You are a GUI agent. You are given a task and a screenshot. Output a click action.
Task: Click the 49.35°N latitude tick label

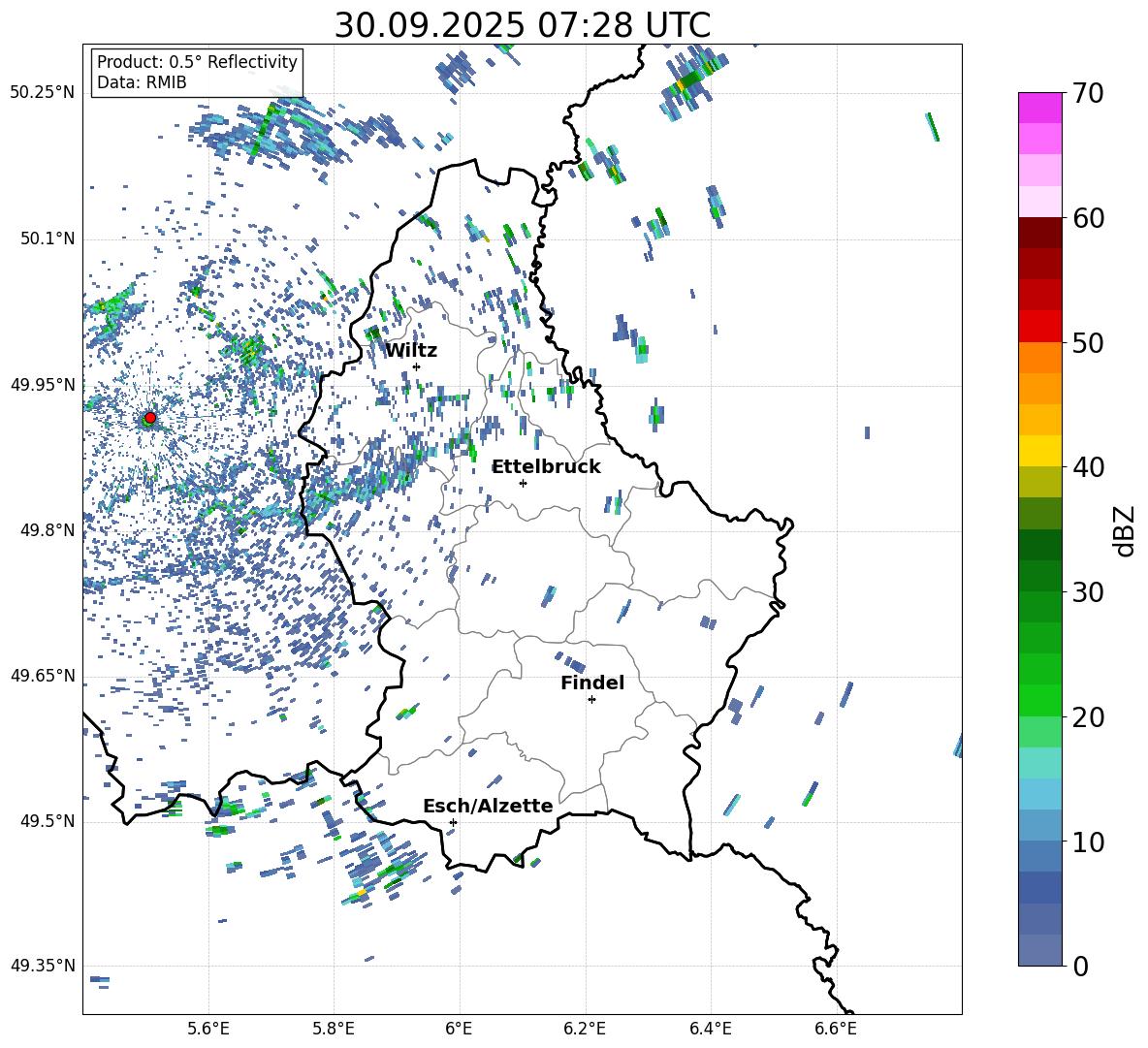tap(42, 966)
